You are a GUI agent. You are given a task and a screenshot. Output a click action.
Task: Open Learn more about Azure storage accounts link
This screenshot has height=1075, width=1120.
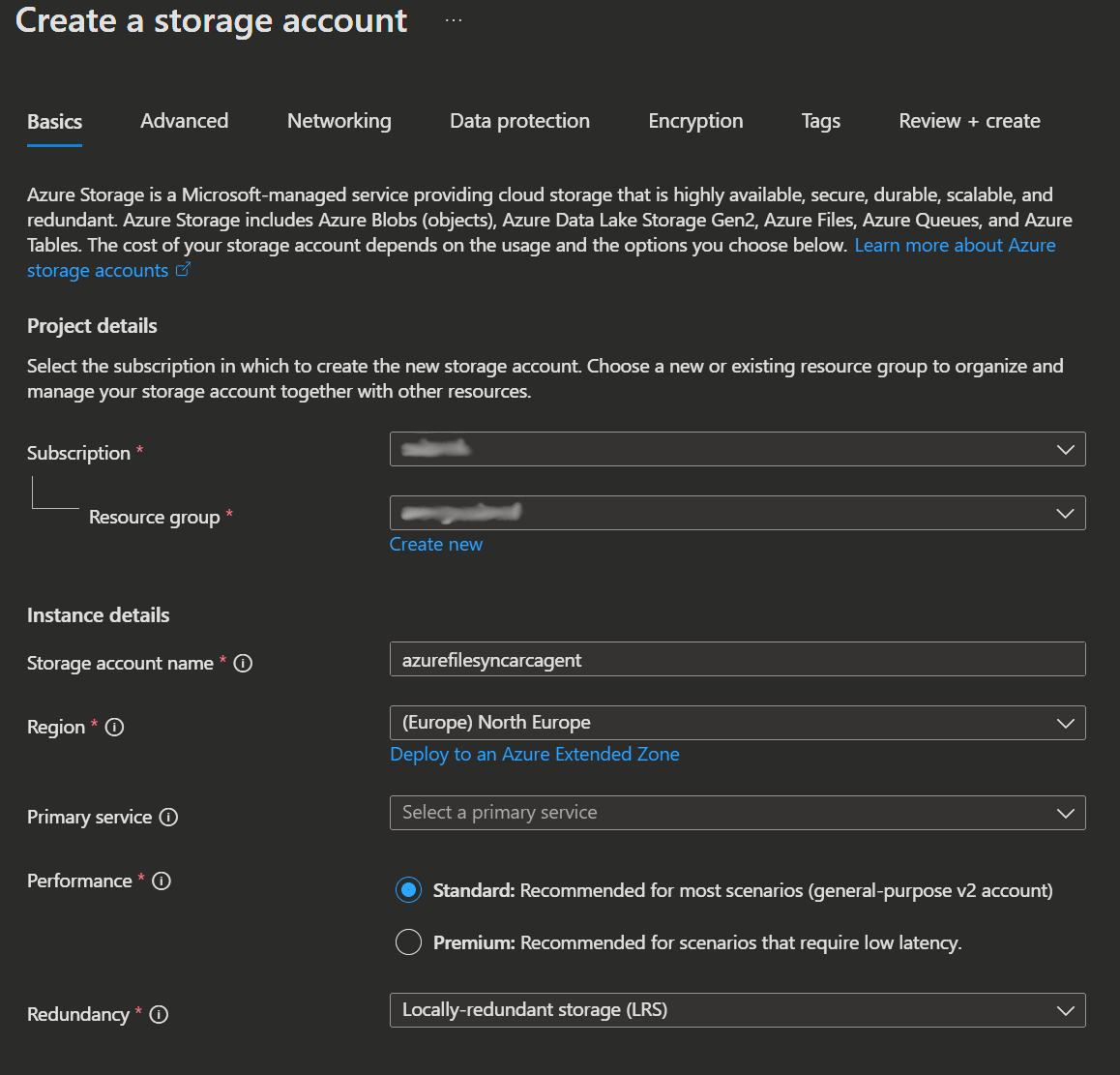coord(955,245)
